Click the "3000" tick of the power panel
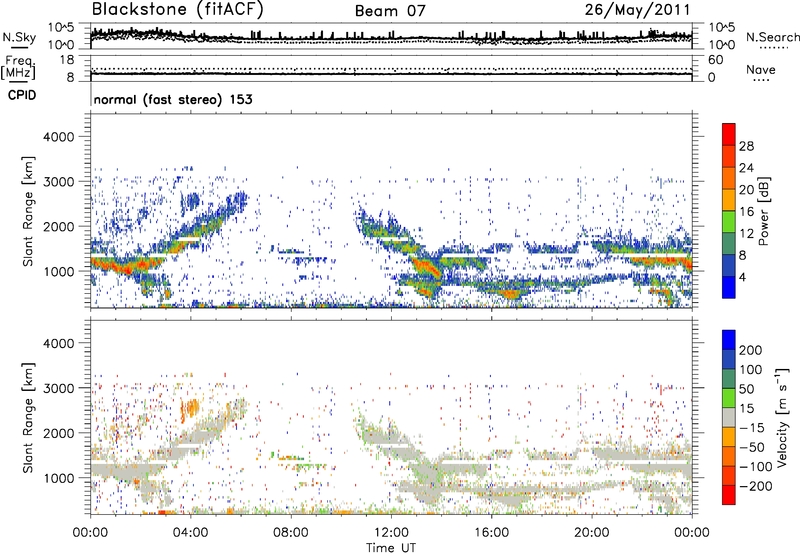 coord(59,182)
